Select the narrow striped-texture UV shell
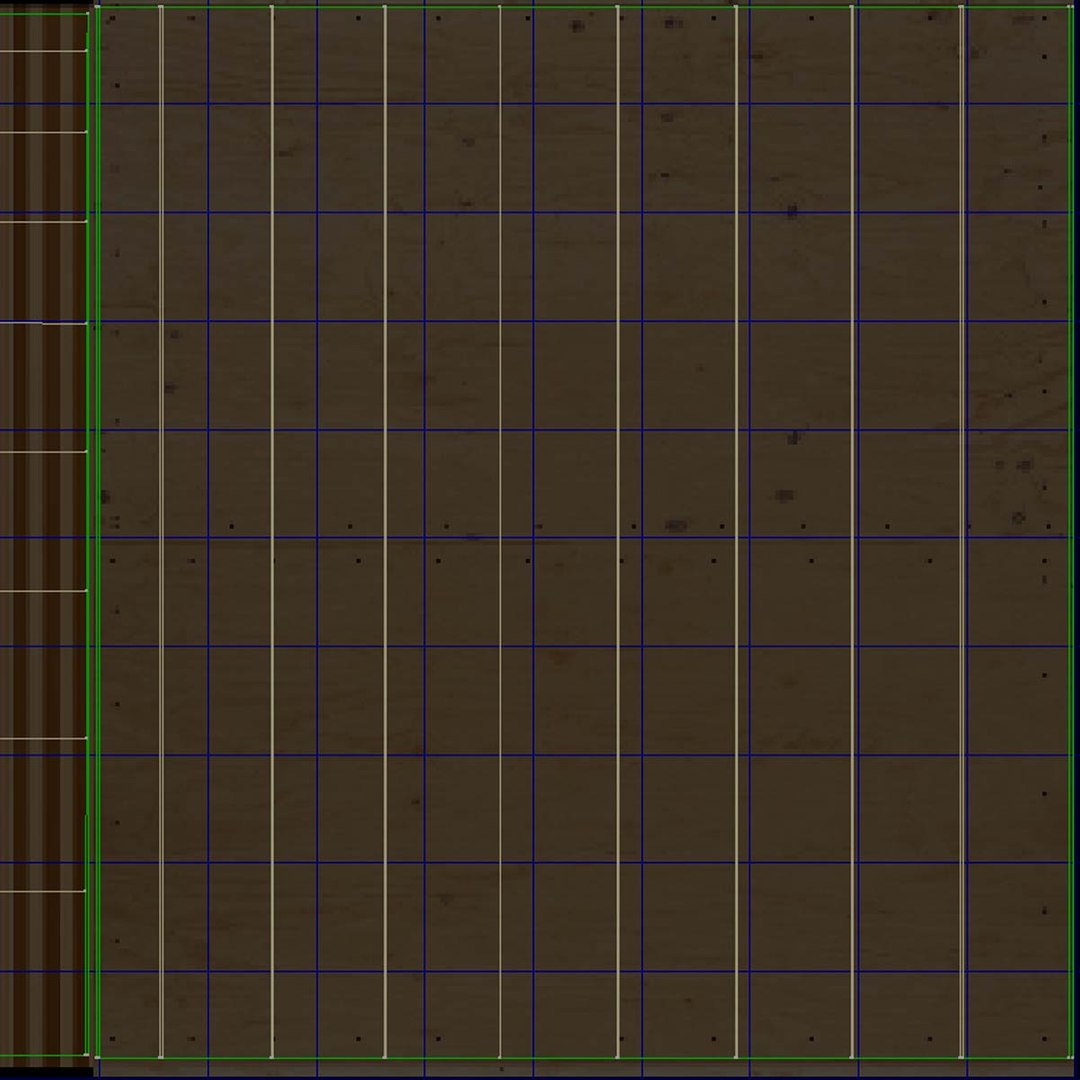1080x1080 pixels. coord(43,534)
